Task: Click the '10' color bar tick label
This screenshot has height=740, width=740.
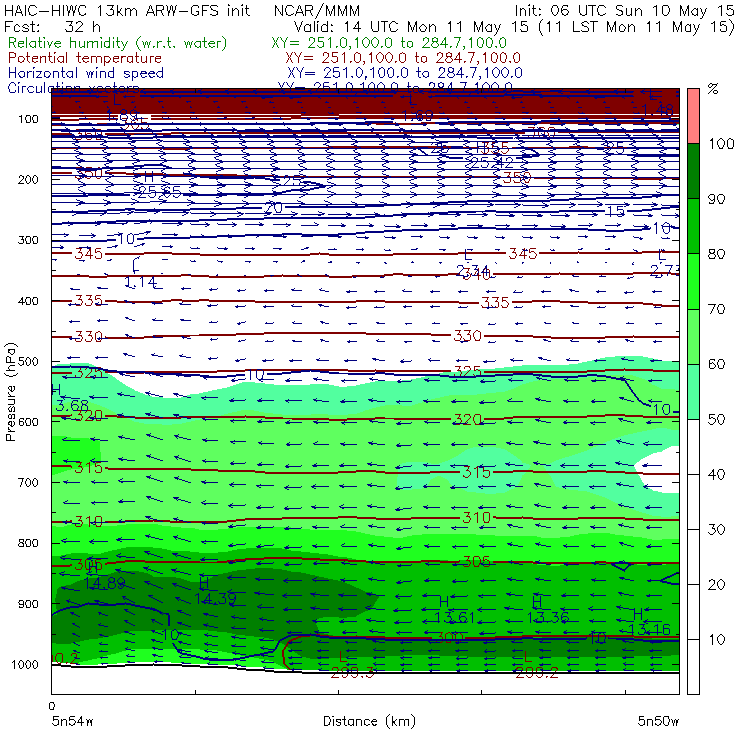Action: point(716,639)
